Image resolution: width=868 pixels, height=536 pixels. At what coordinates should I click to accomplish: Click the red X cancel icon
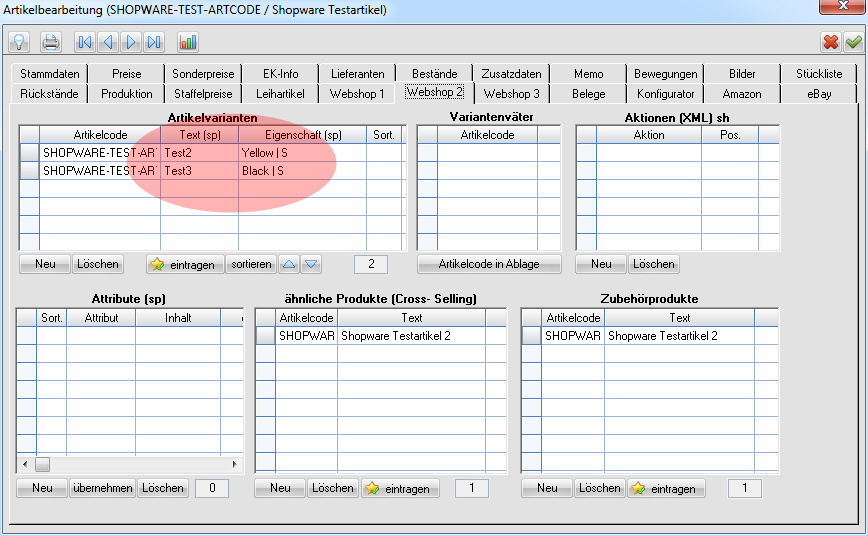click(830, 42)
